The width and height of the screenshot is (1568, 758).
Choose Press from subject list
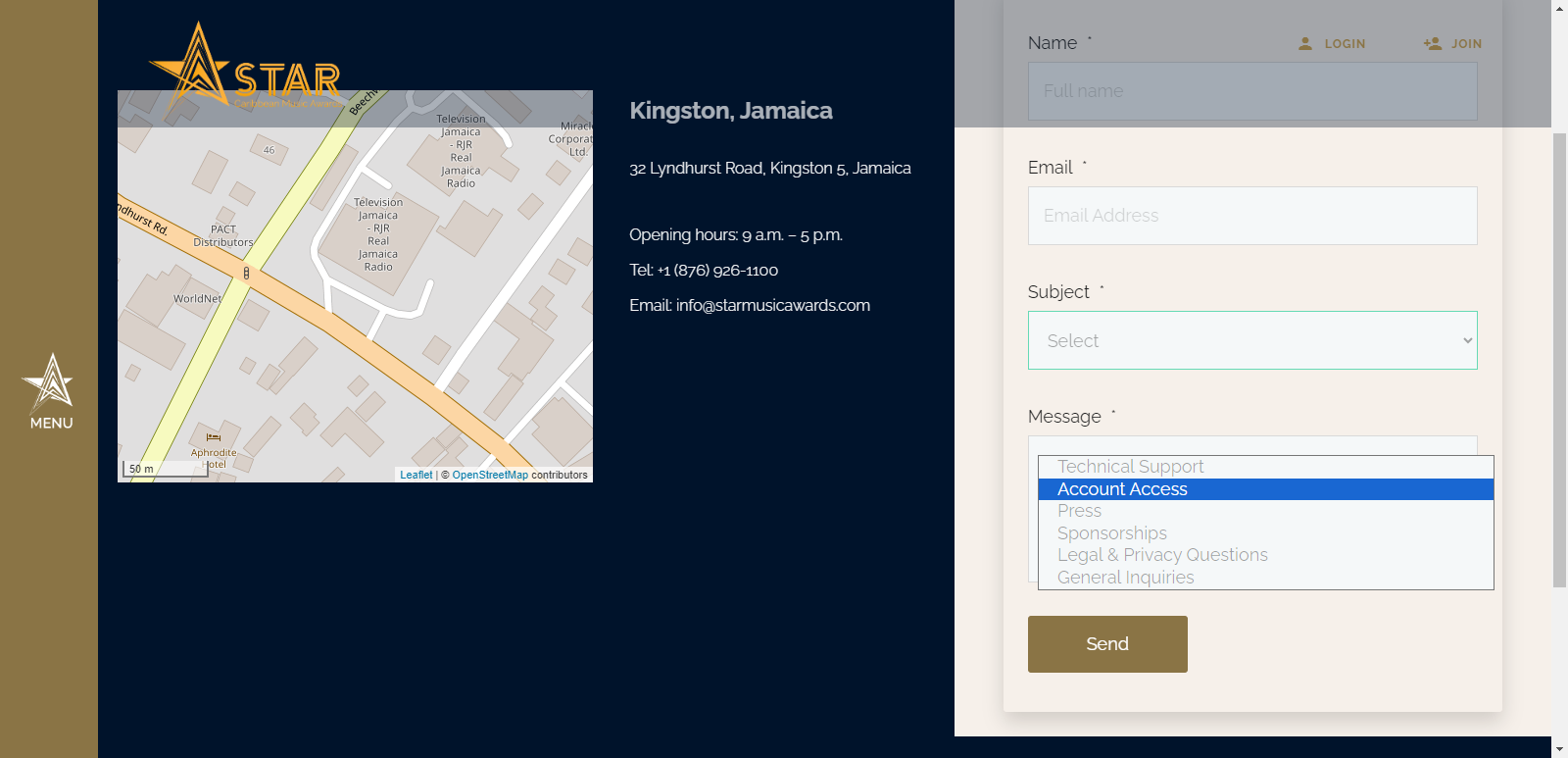tap(1265, 511)
